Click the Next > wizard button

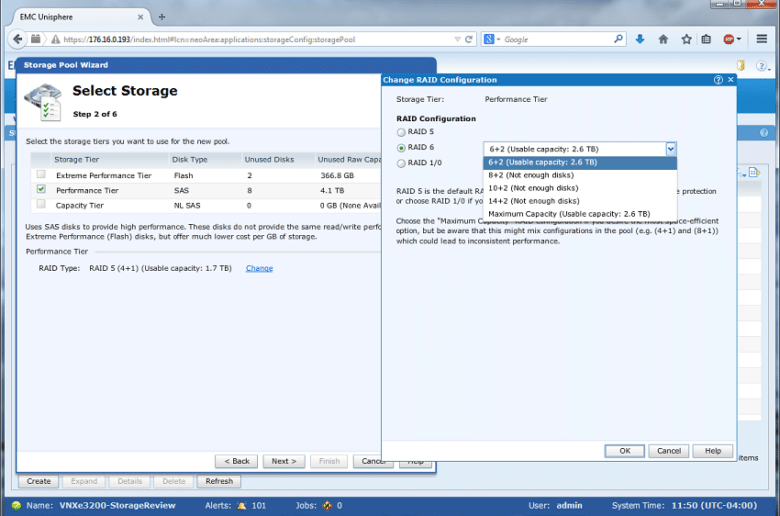pos(284,461)
